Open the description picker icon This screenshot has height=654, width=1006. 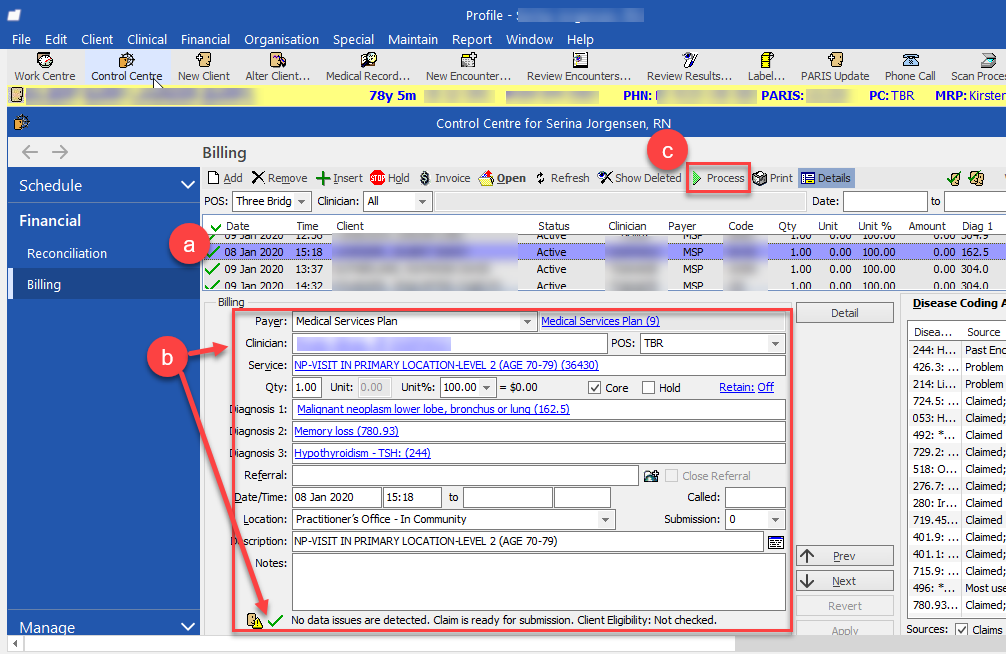coord(775,542)
